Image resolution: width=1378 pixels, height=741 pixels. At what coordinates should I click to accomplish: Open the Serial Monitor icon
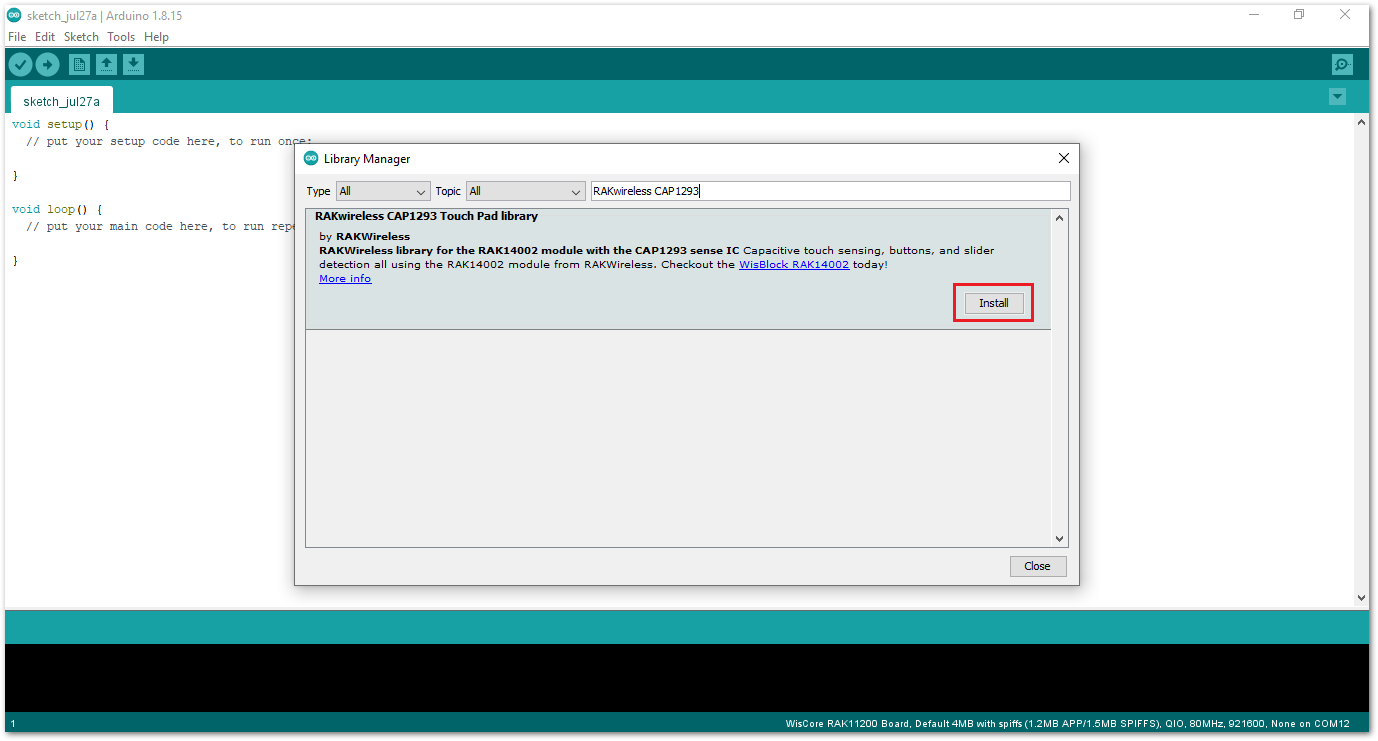click(x=1342, y=64)
